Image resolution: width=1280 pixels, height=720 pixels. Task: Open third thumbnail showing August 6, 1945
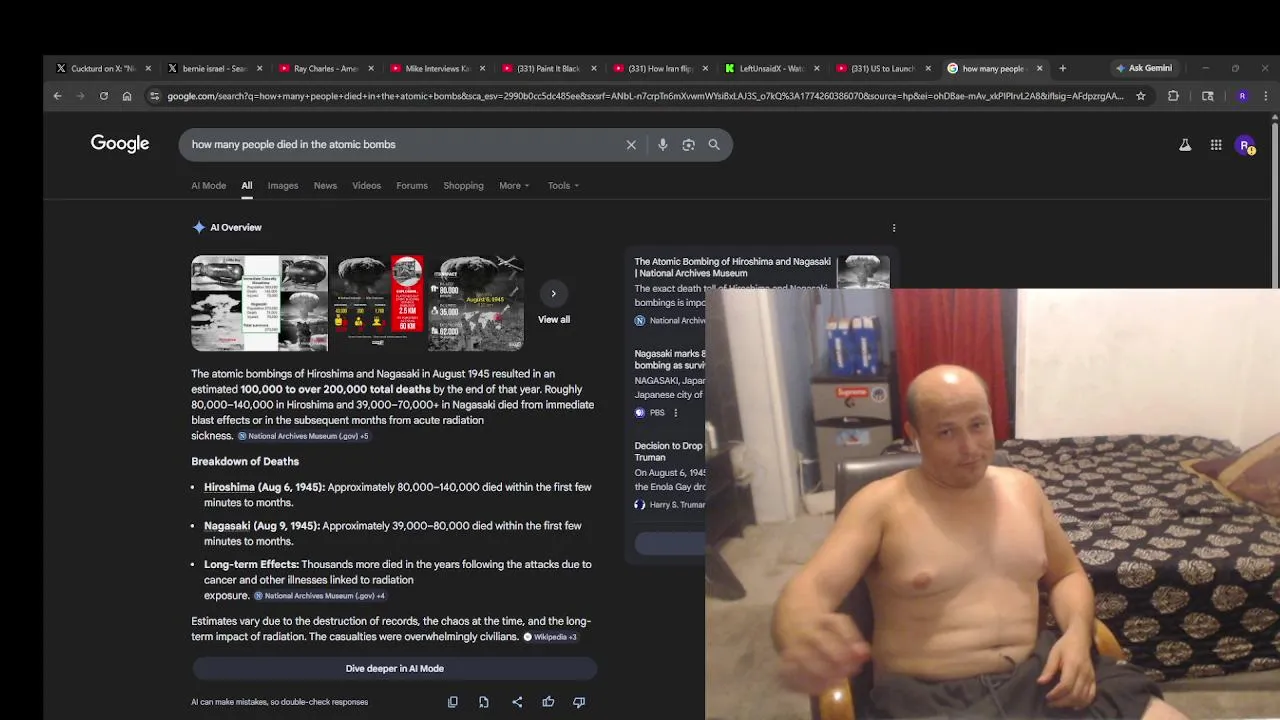pos(476,303)
